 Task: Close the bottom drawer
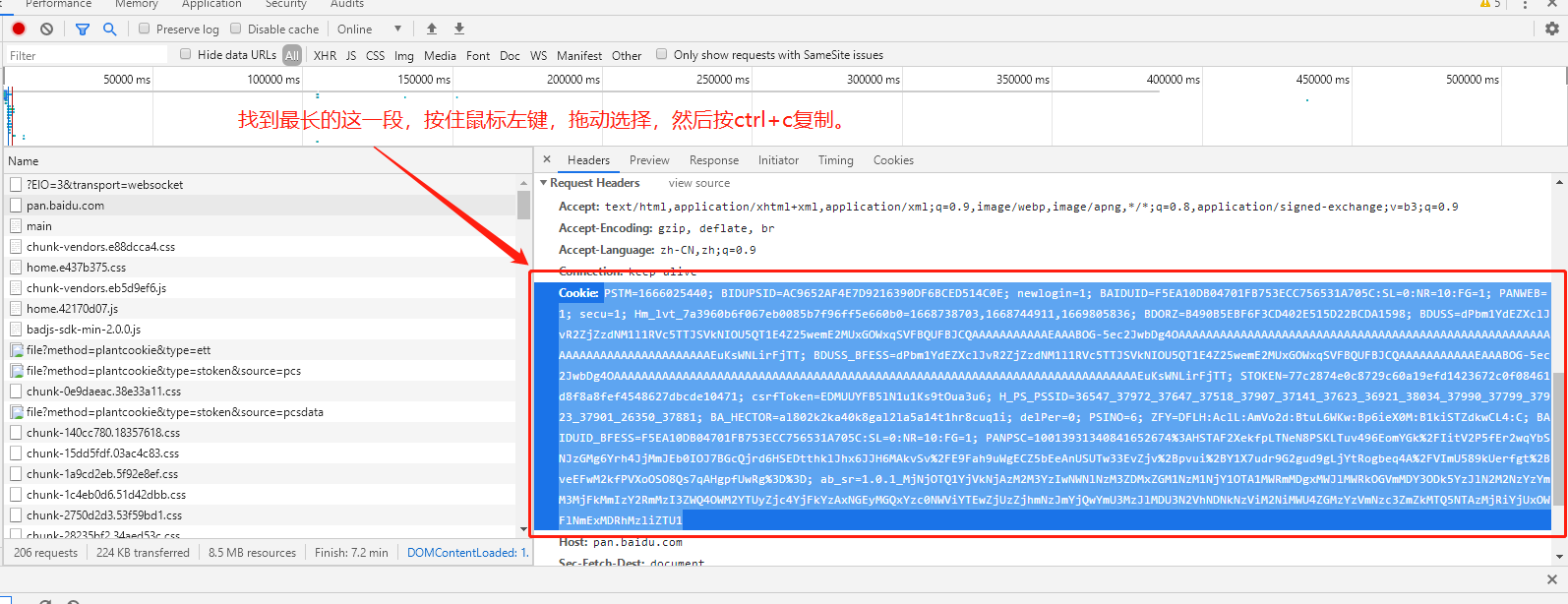tap(1552, 579)
